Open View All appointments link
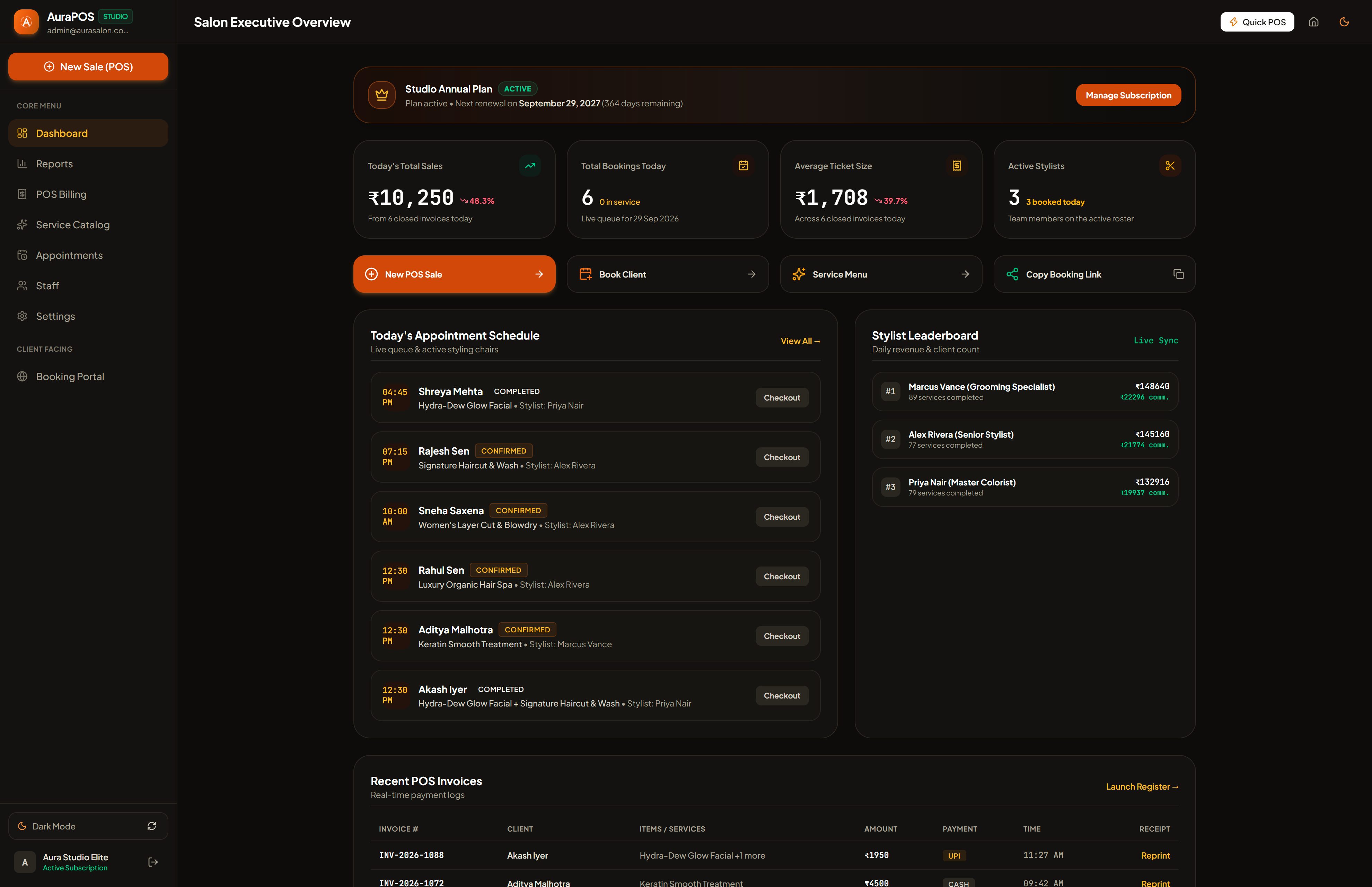This screenshot has width=1372, height=887. coord(800,341)
